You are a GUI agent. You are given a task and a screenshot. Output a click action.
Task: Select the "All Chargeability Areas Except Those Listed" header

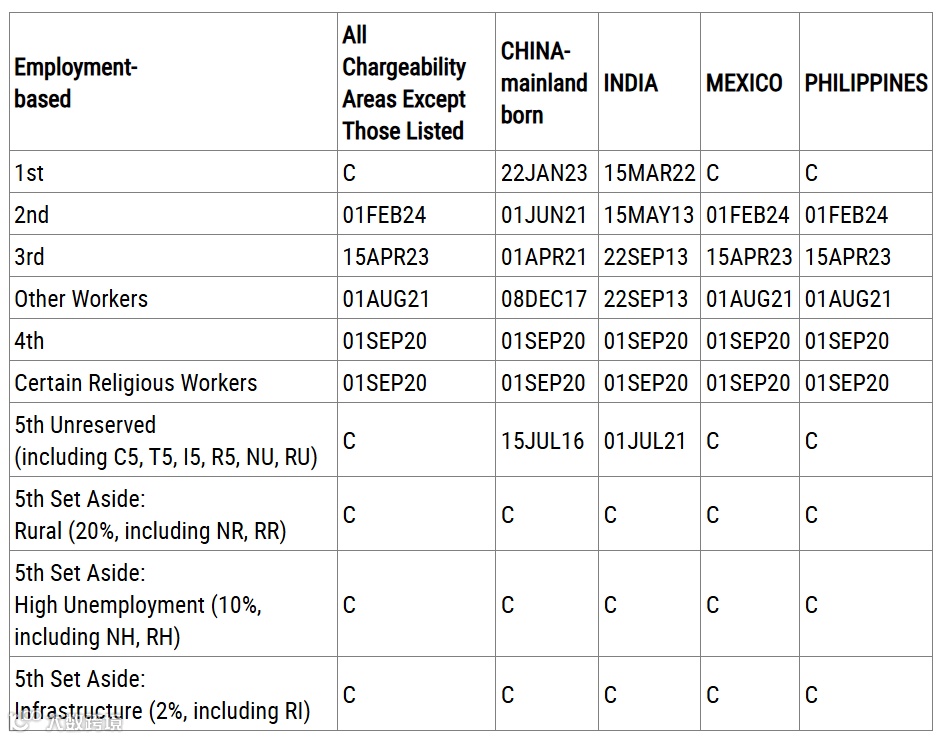[x=404, y=83]
